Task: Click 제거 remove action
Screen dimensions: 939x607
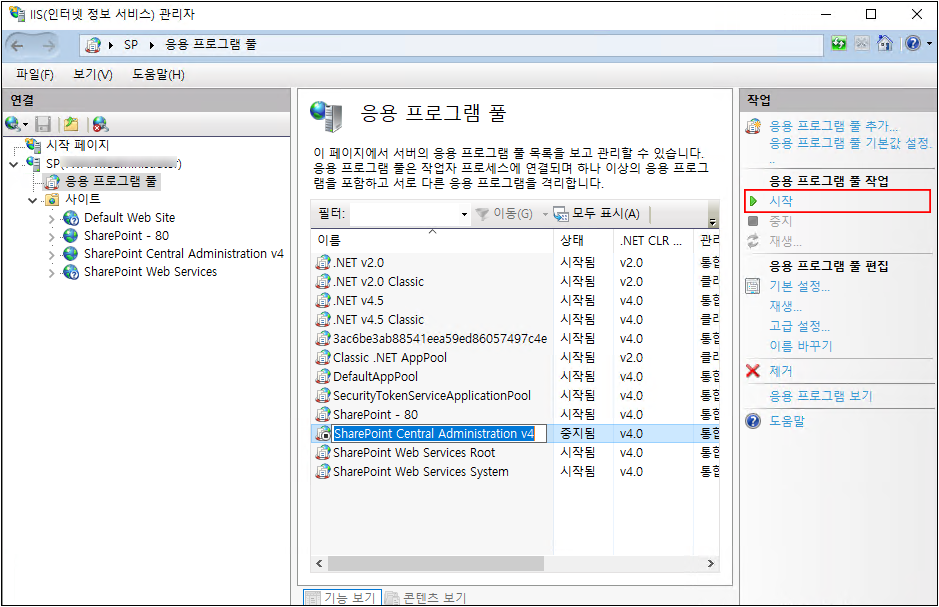Action: 780,371
